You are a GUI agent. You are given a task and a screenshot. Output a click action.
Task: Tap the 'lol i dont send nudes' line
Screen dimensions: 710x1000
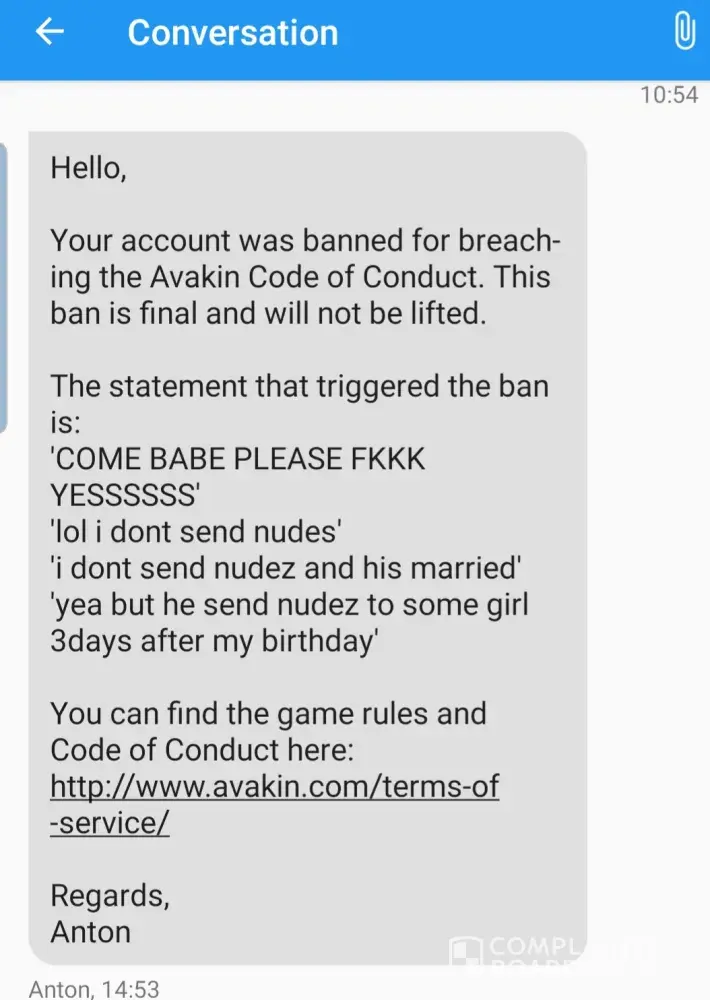click(196, 532)
